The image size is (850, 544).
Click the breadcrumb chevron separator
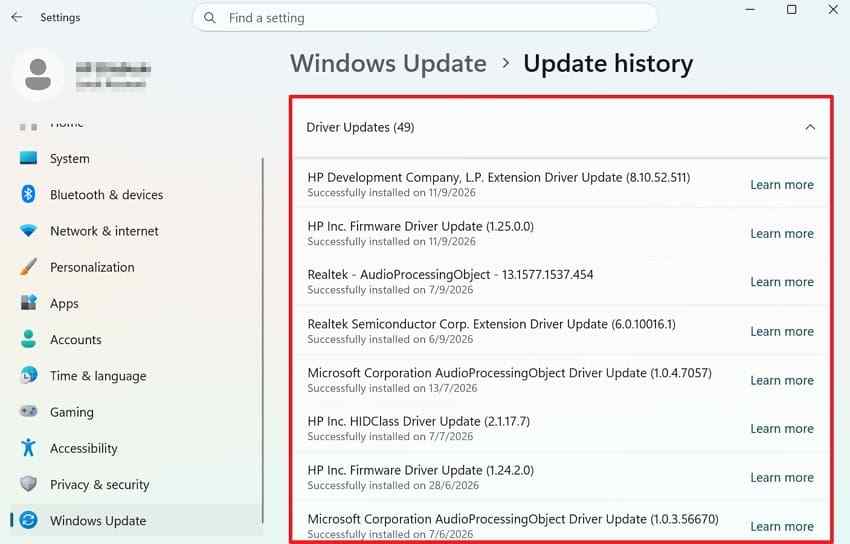pos(505,63)
